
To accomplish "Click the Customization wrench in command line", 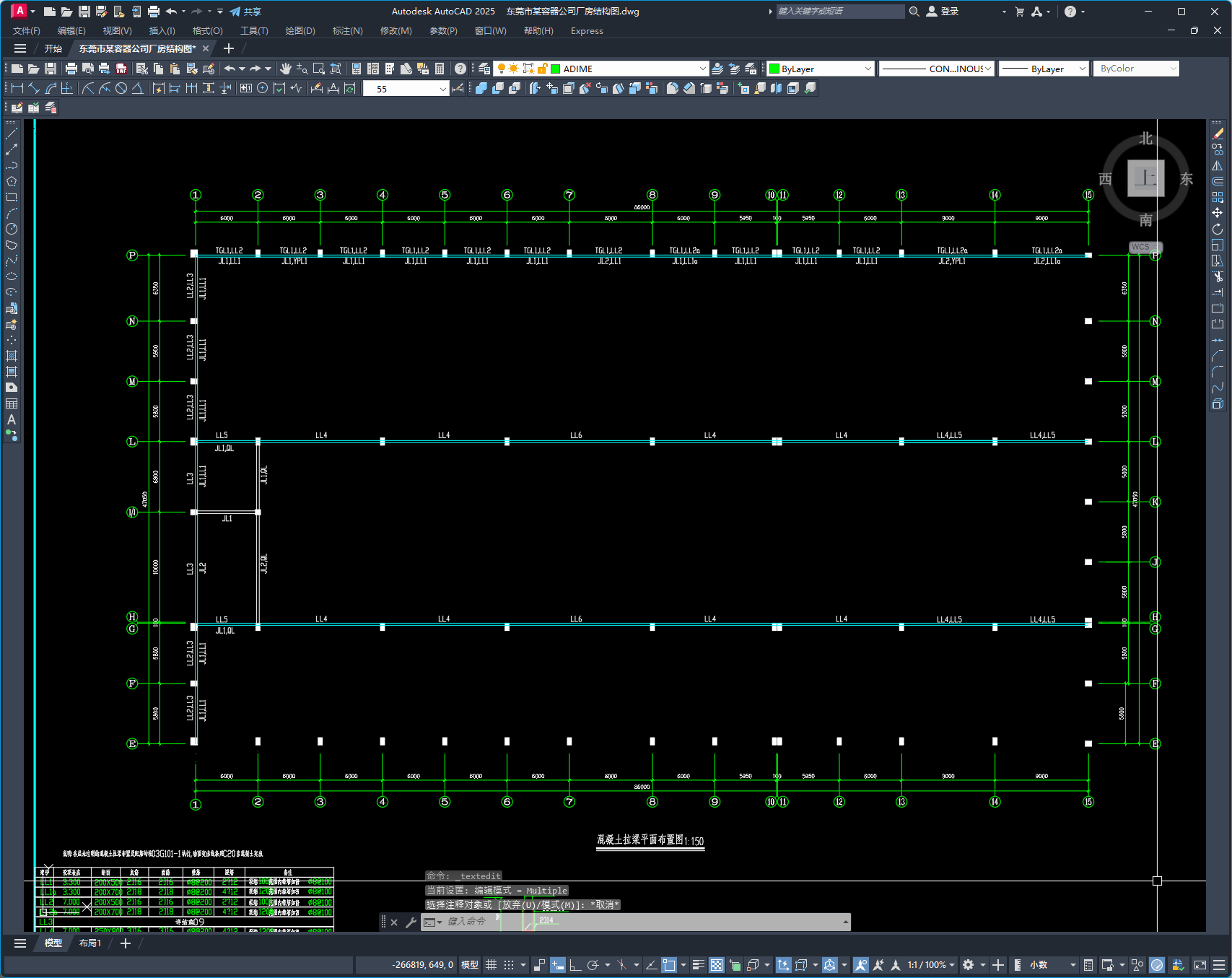I will [x=411, y=922].
